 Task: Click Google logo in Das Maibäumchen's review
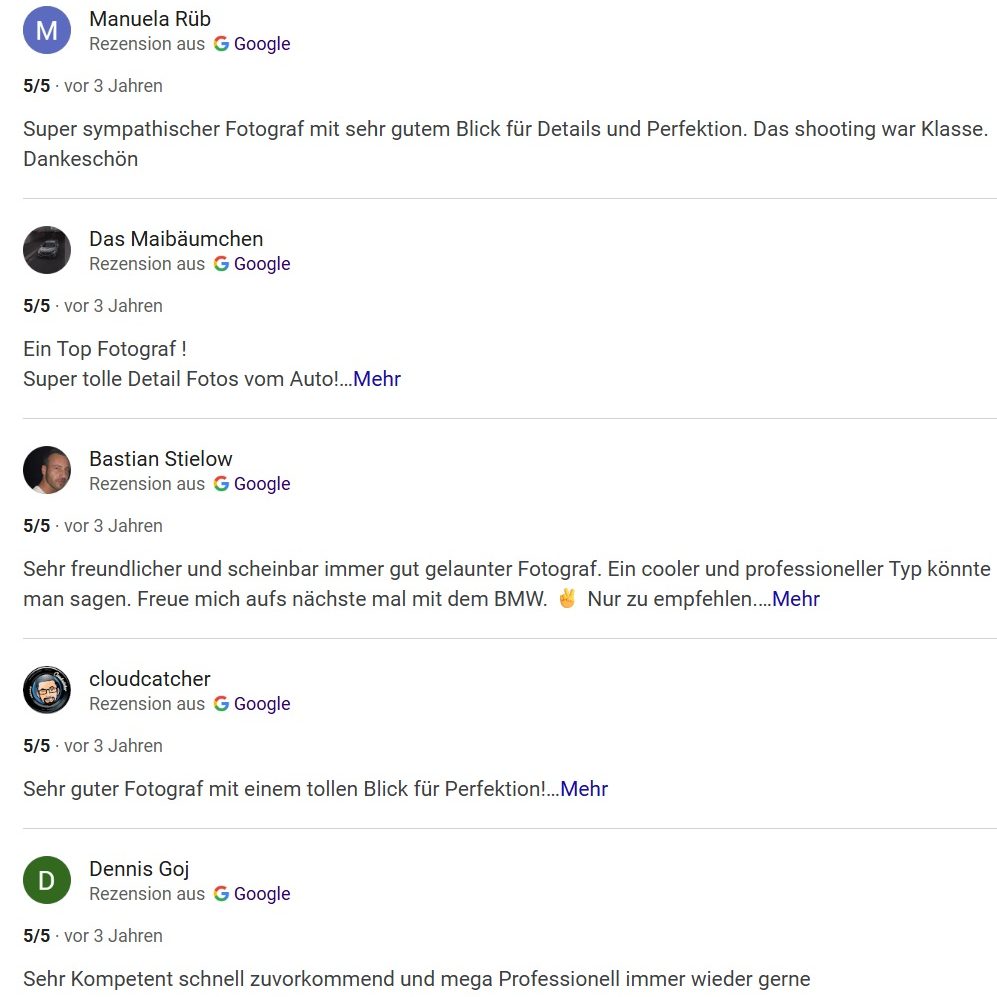[x=221, y=264]
